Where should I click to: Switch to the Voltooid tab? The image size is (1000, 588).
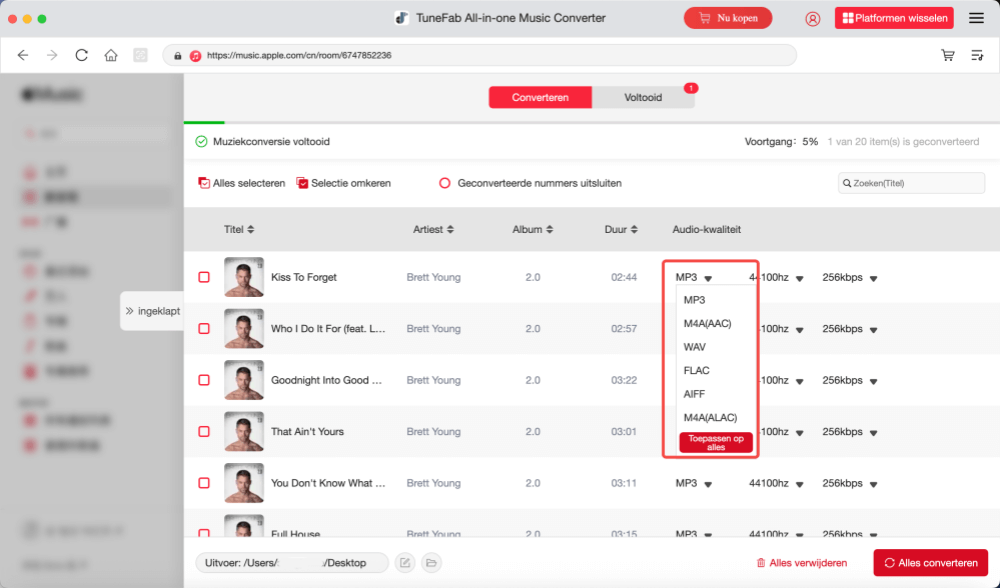pos(643,97)
